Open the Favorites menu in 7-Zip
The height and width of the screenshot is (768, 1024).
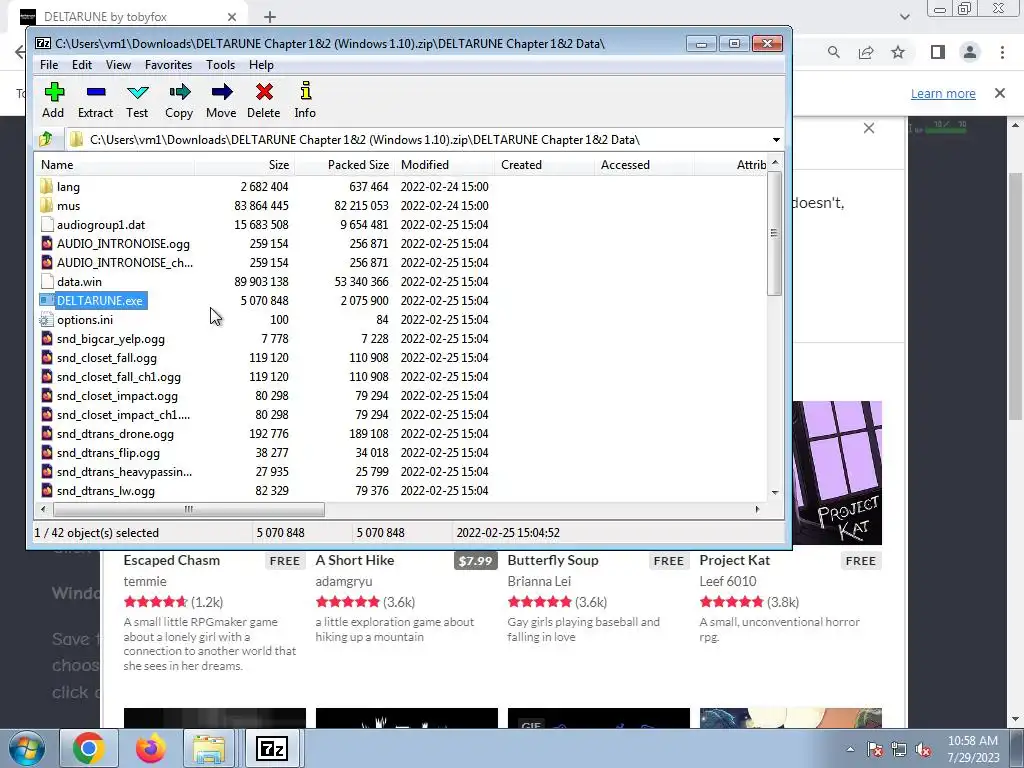[168, 65]
